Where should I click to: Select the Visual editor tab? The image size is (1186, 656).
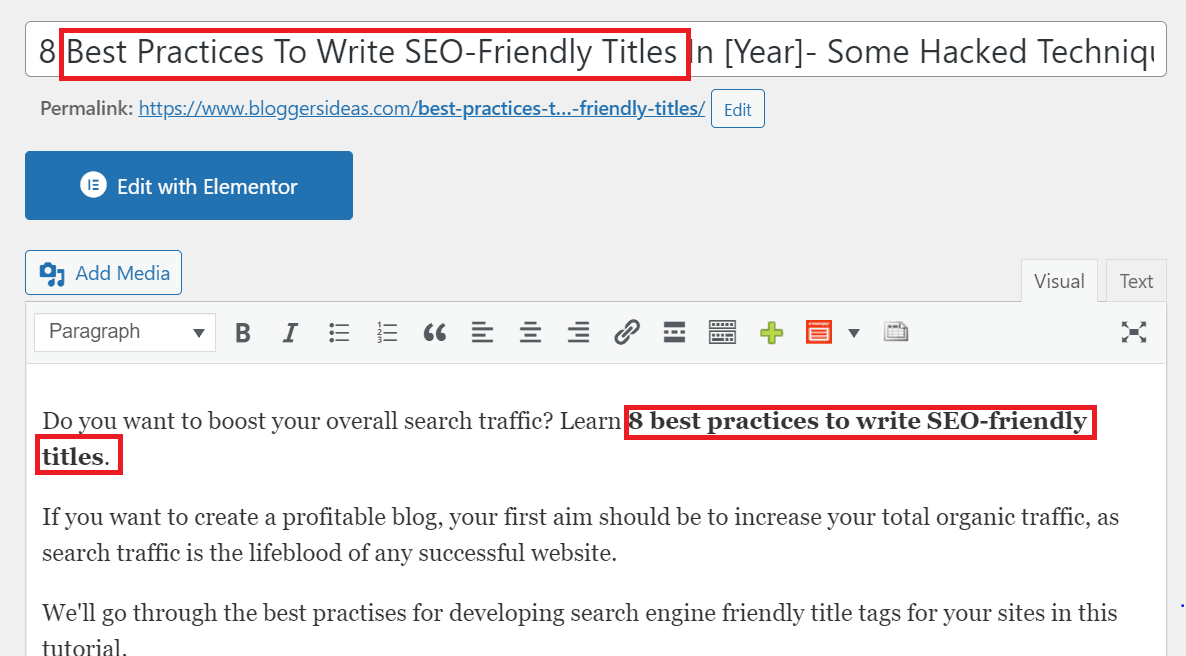click(x=1059, y=281)
